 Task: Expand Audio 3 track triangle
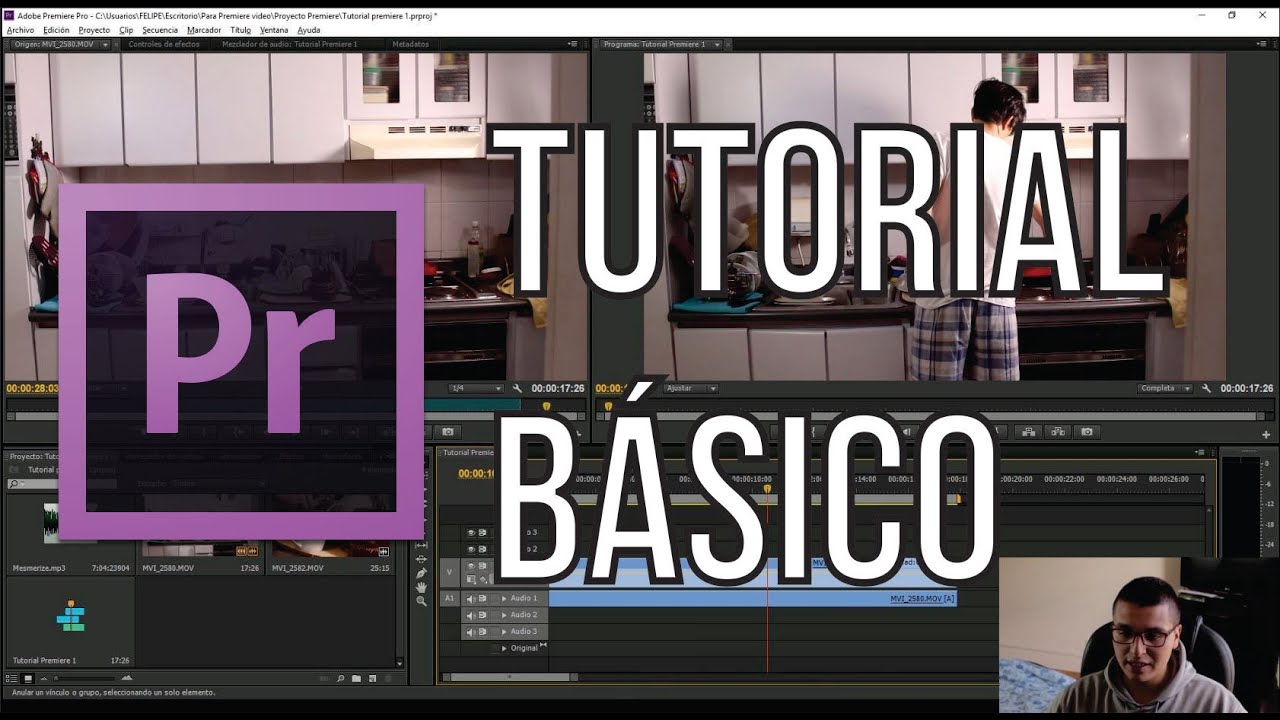504,632
